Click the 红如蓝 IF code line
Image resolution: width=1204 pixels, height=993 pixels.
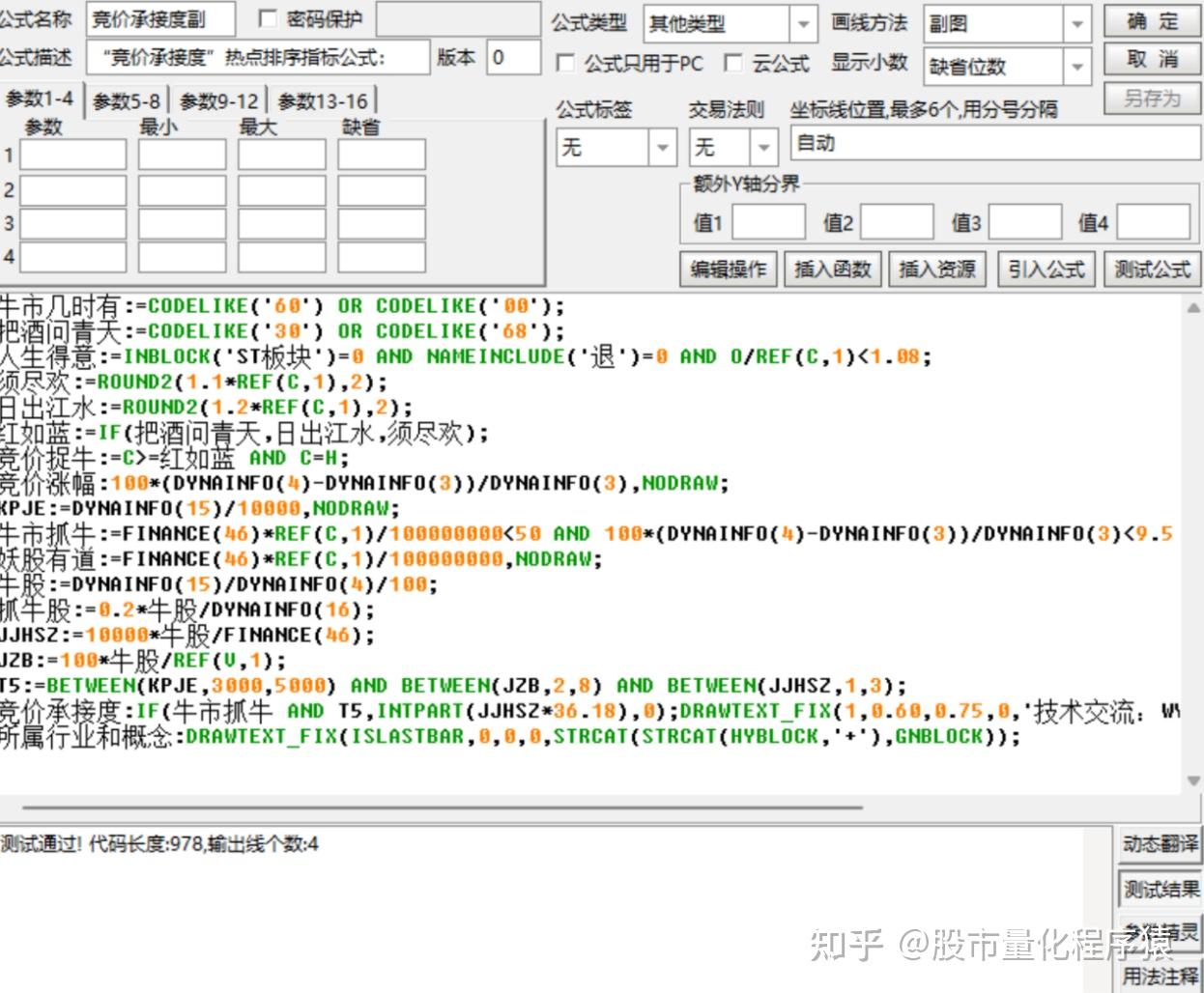pyautogui.click(x=244, y=433)
